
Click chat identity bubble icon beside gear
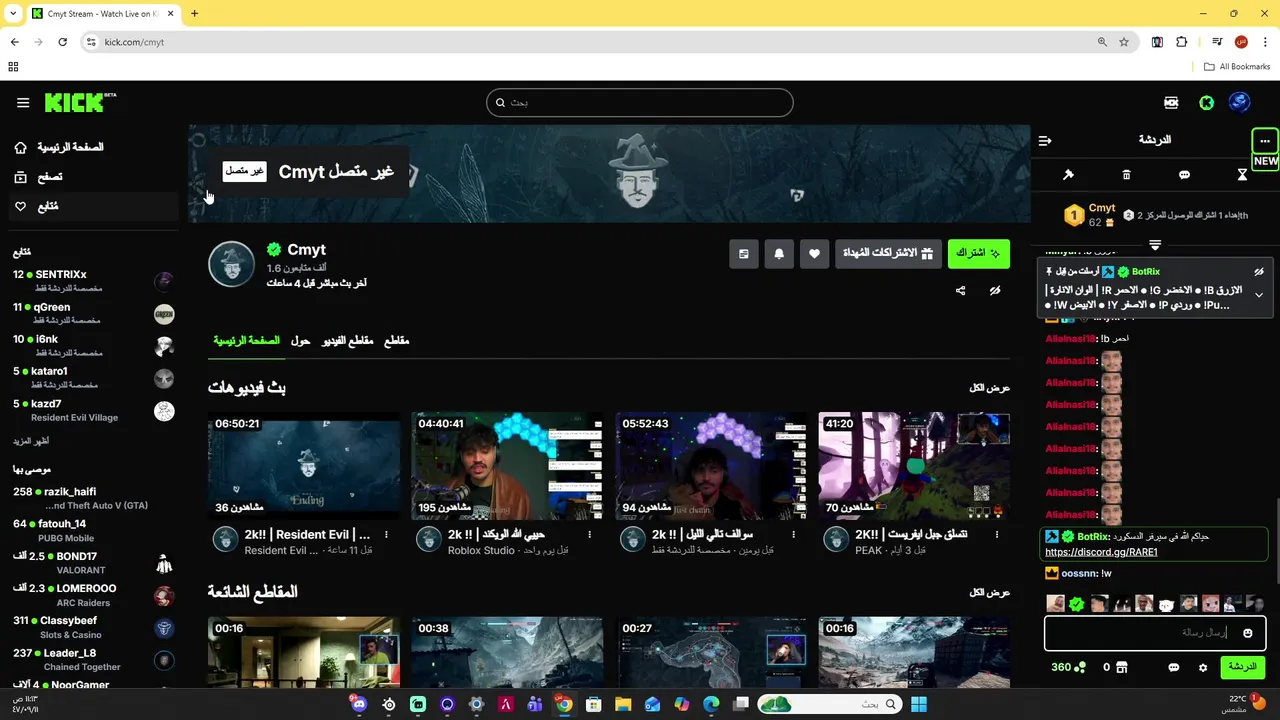click(x=1174, y=667)
